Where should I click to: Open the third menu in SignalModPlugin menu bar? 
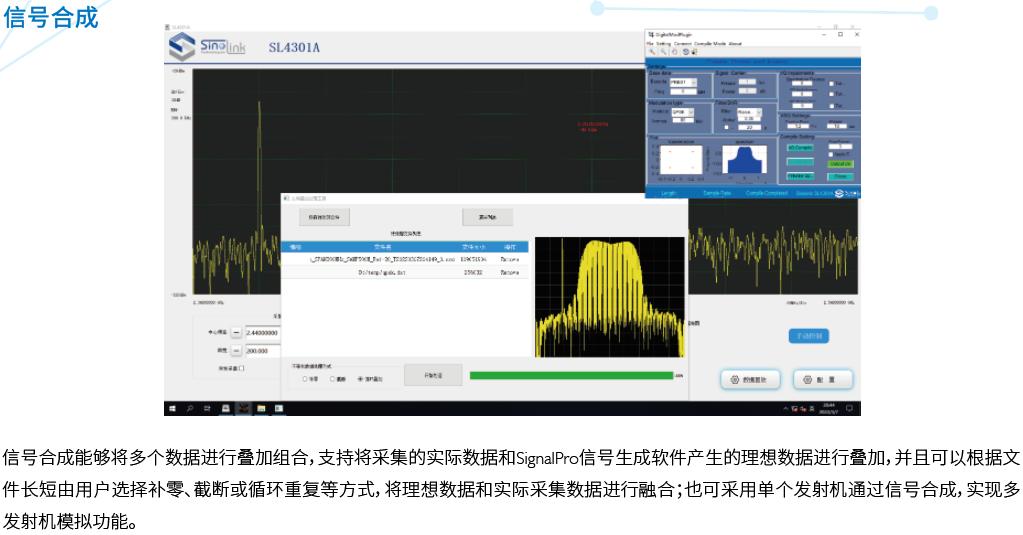(x=683, y=44)
